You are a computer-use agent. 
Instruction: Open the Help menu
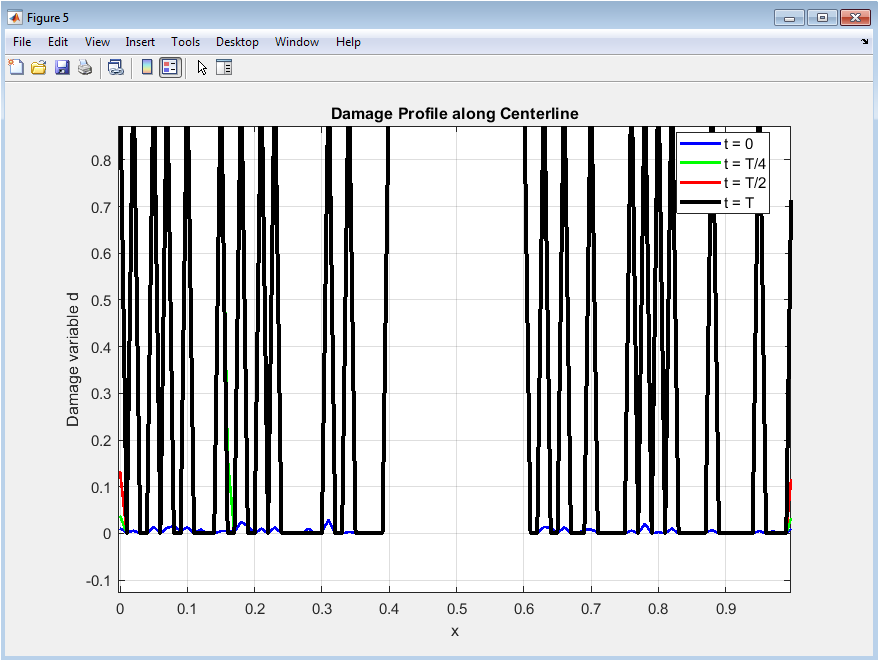348,42
